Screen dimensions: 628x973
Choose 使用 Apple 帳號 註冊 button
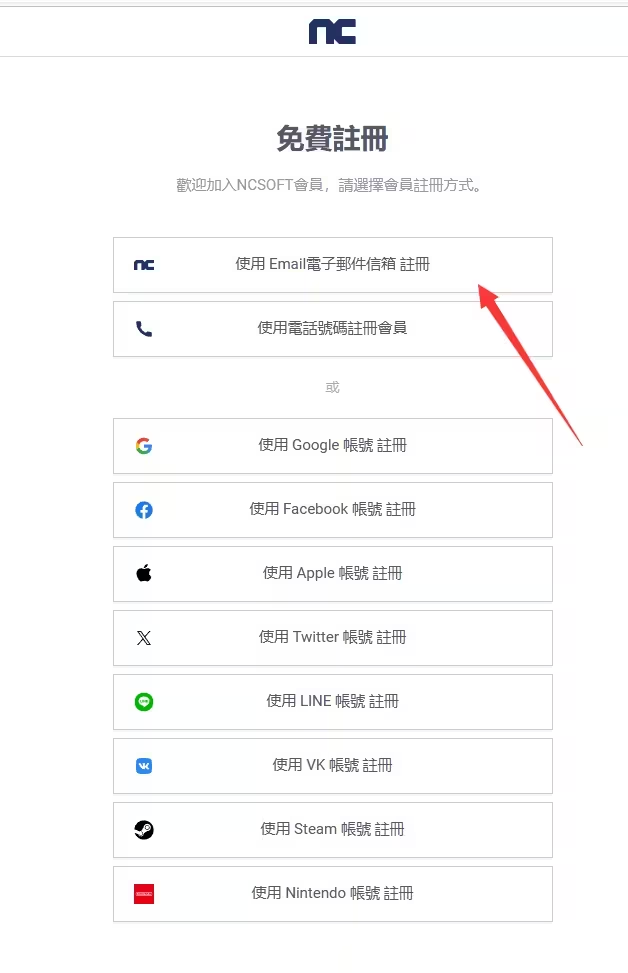333,574
